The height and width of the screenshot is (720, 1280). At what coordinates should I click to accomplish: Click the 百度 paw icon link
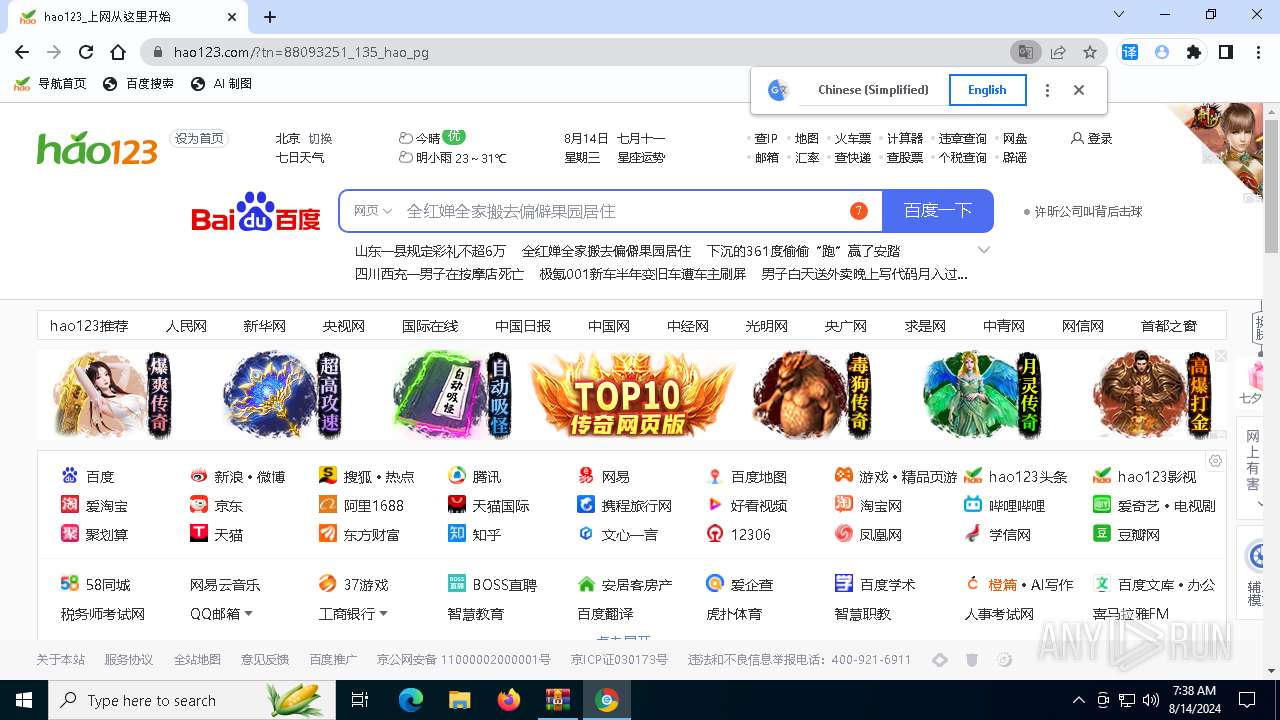pos(70,476)
